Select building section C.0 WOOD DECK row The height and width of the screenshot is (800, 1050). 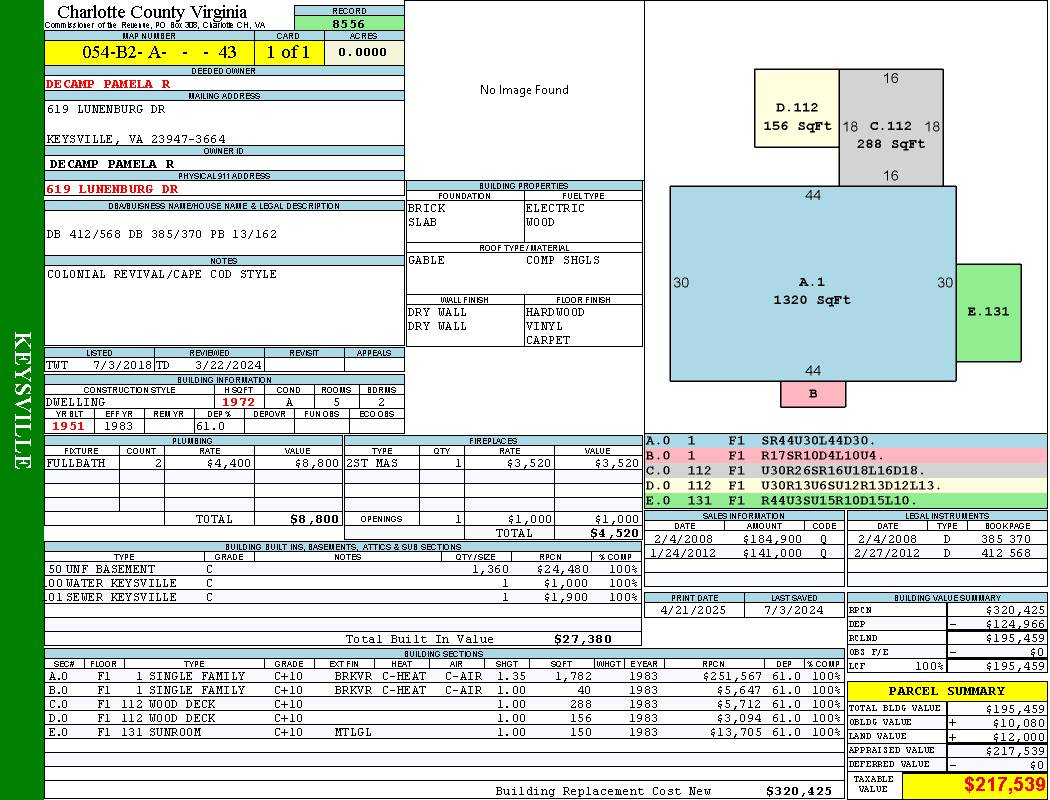tap(445, 704)
